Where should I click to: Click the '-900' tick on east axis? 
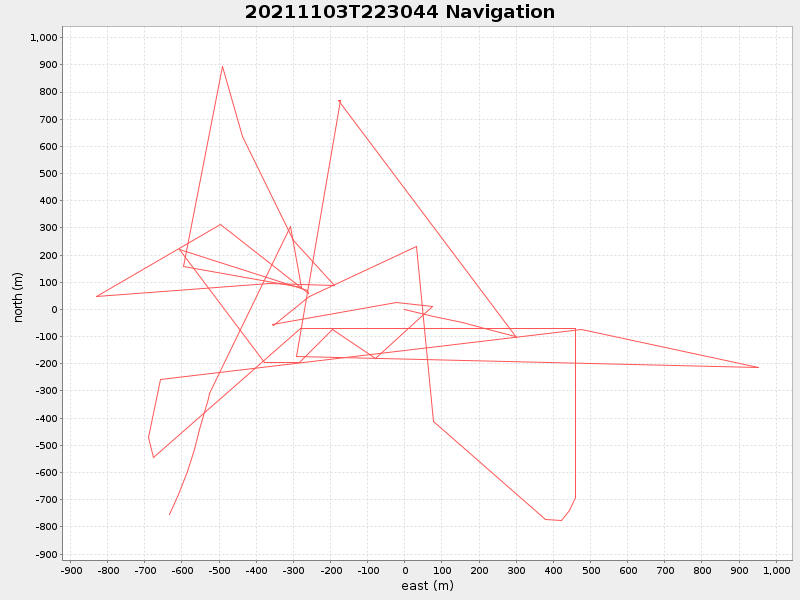pos(71,570)
